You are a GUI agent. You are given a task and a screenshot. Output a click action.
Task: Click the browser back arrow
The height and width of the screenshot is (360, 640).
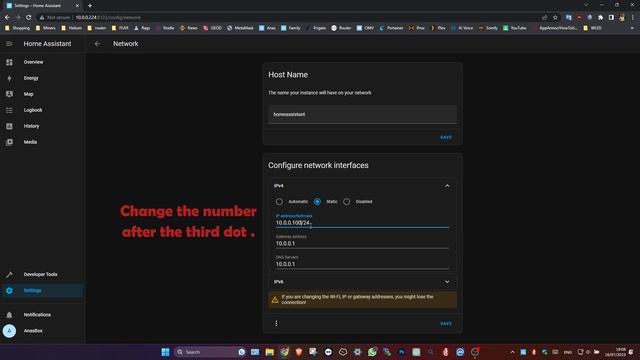7,18
